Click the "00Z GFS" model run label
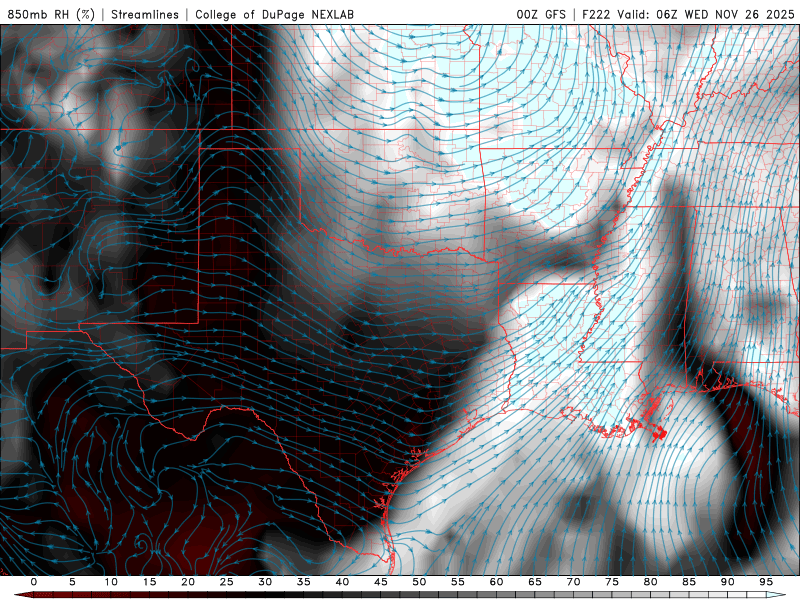The width and height of the screenshot is (800, 600). pyautogui.click(x=541, y=14)
